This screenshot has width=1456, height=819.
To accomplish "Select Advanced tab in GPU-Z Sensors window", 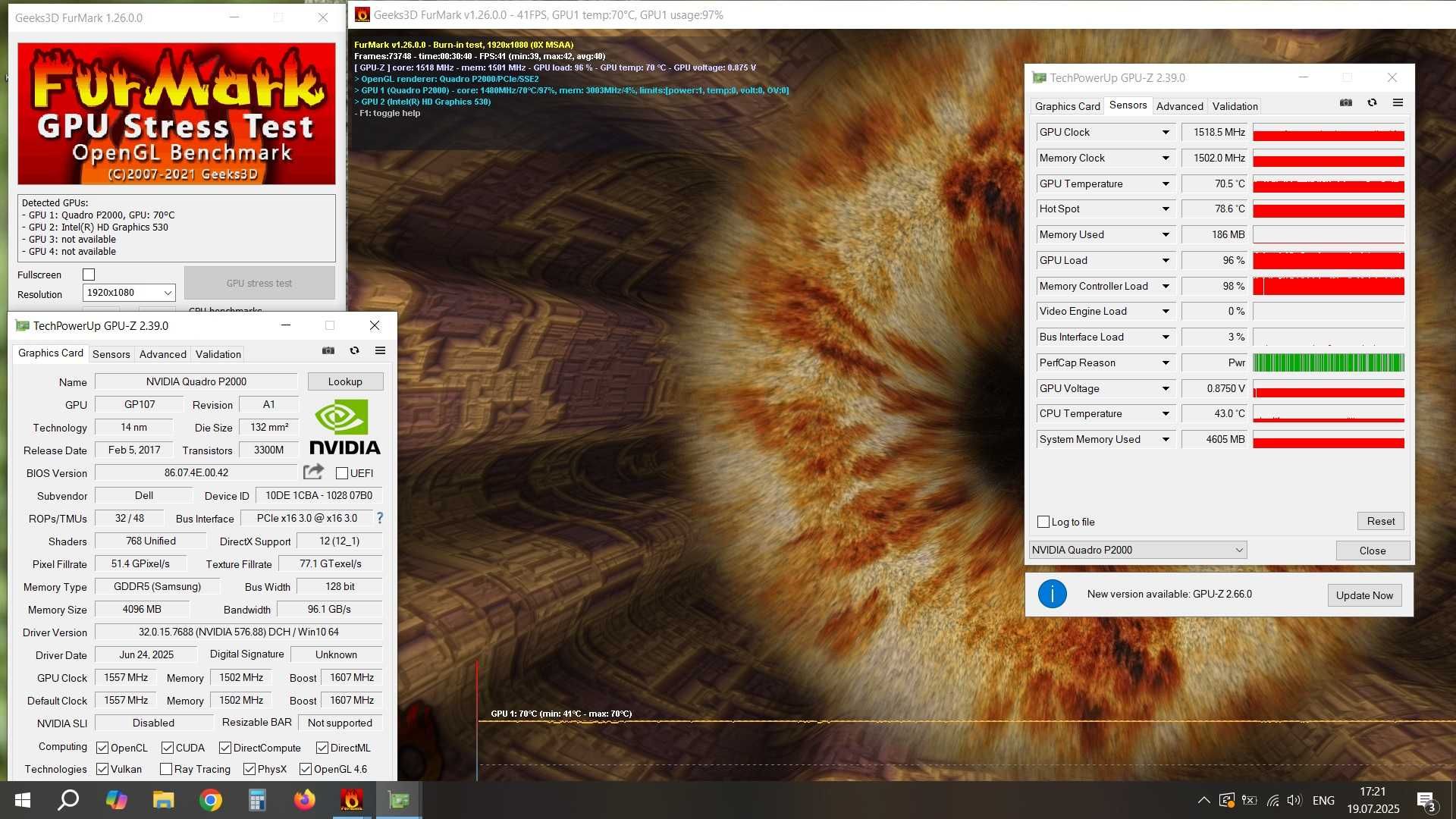I will [1179, 106].
